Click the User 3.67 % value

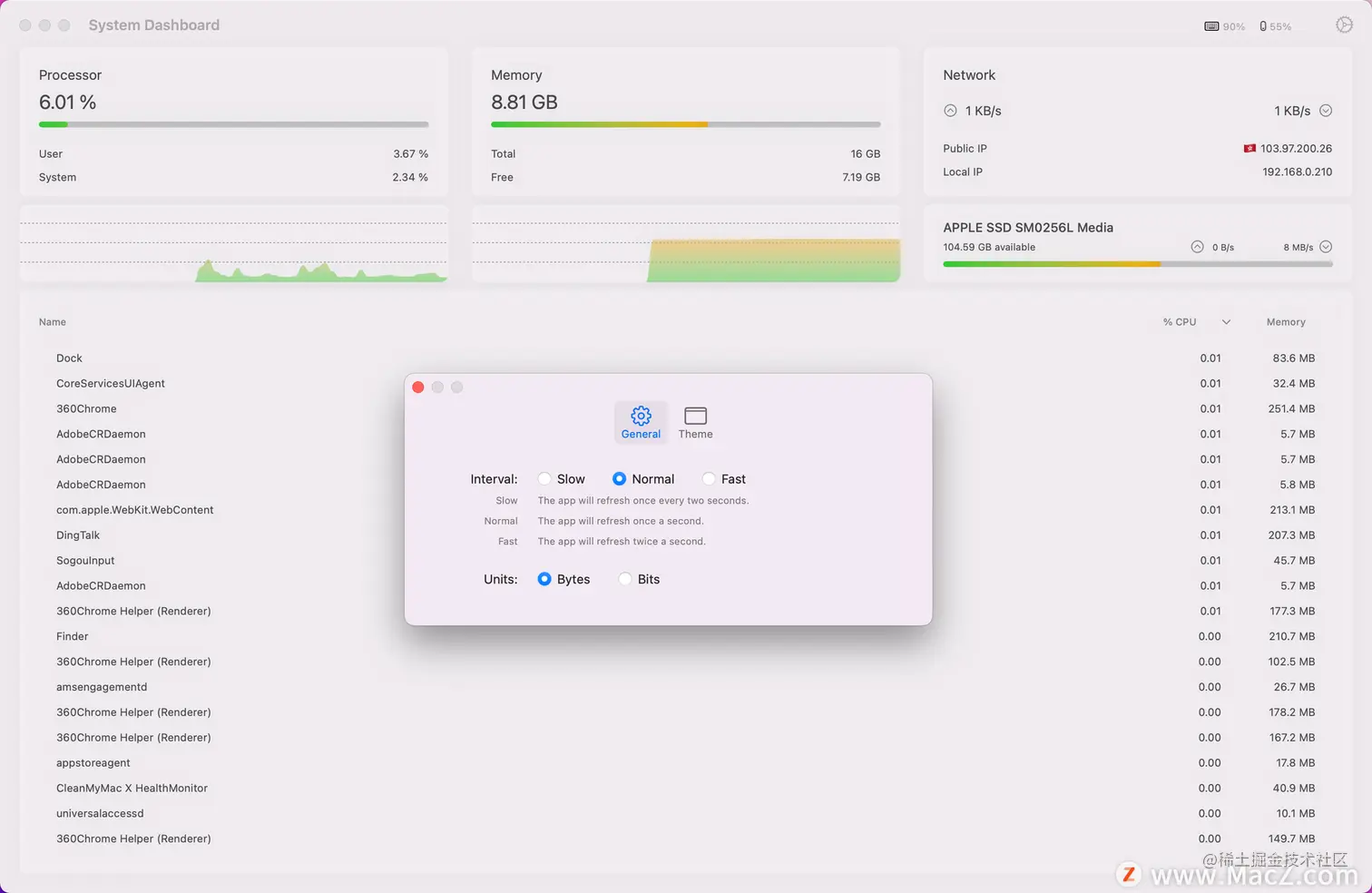click(410, 154)
